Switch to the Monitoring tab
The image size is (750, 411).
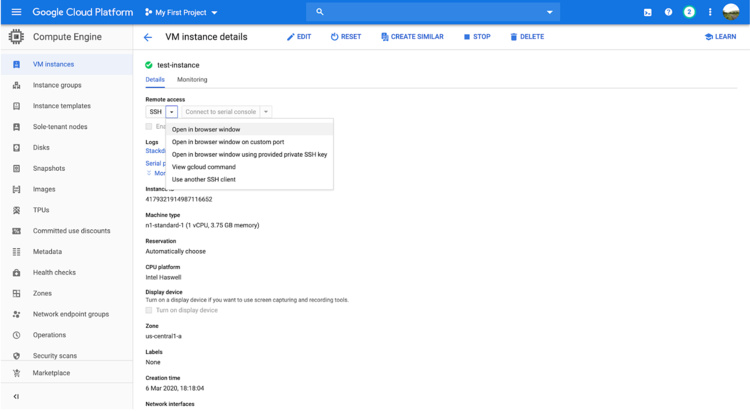pos(192,79)
